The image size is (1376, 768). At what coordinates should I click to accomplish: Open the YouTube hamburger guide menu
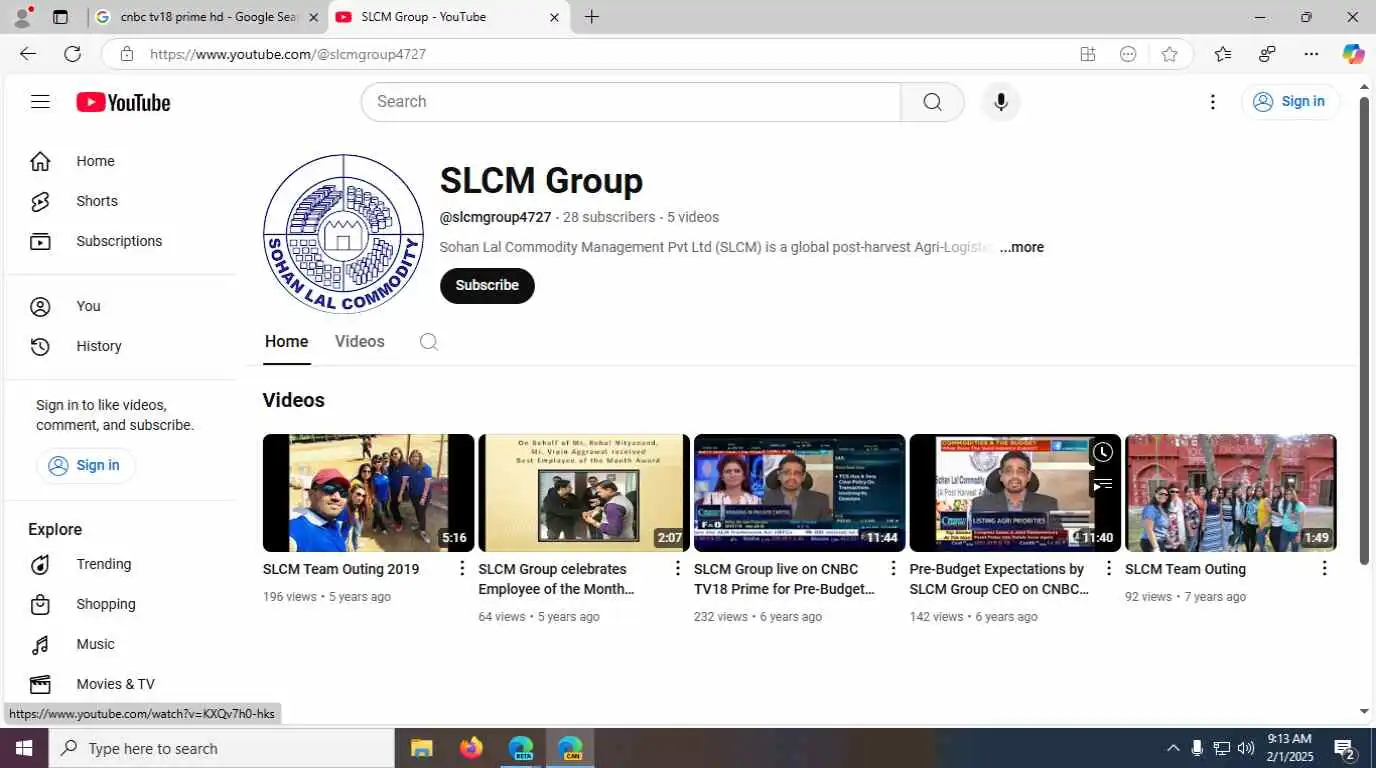[40, 102]
